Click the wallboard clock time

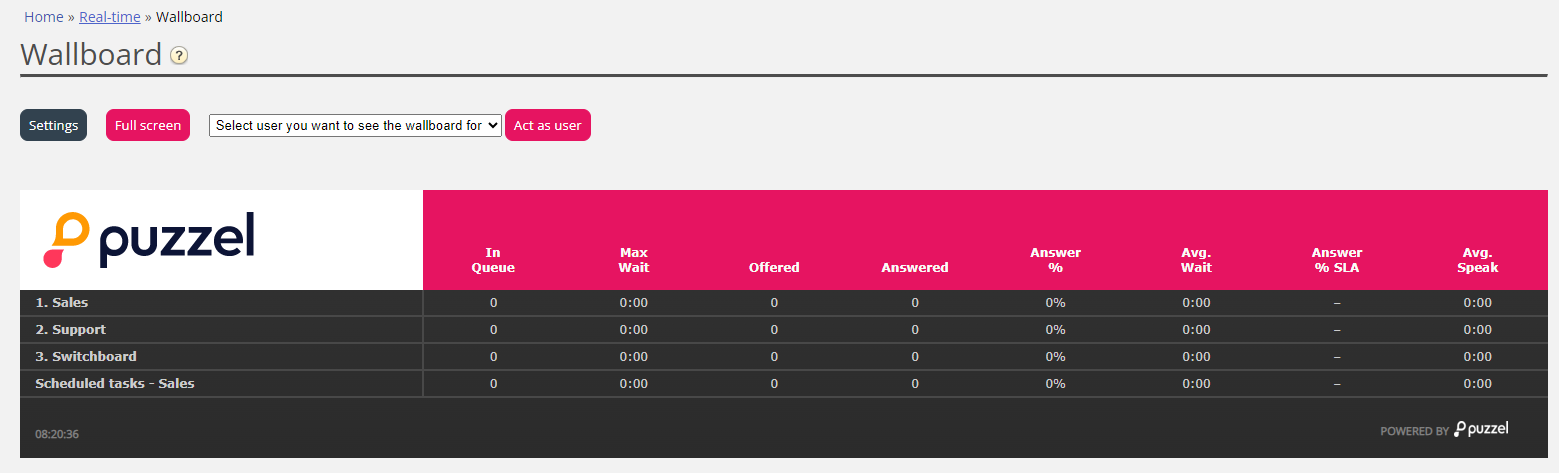(57, 434)
